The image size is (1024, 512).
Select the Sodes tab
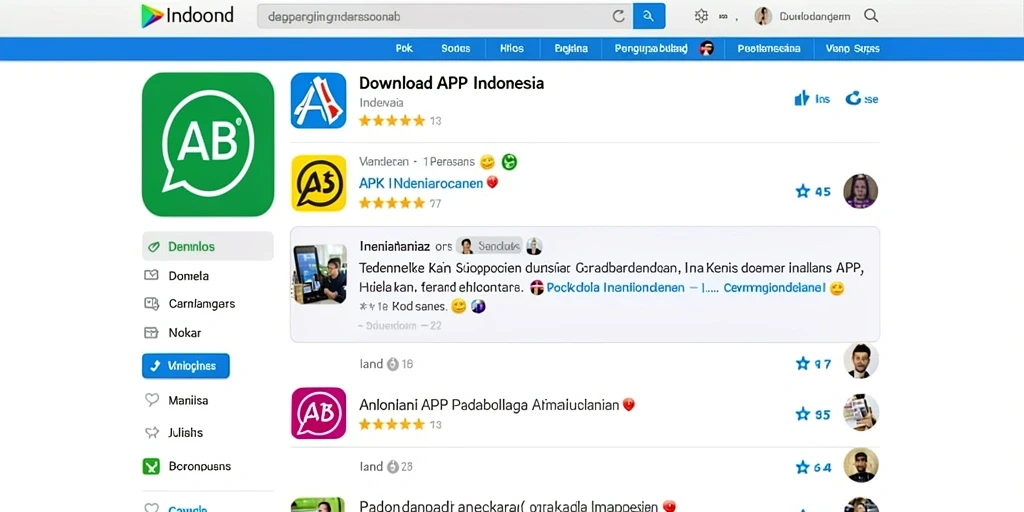455,48
